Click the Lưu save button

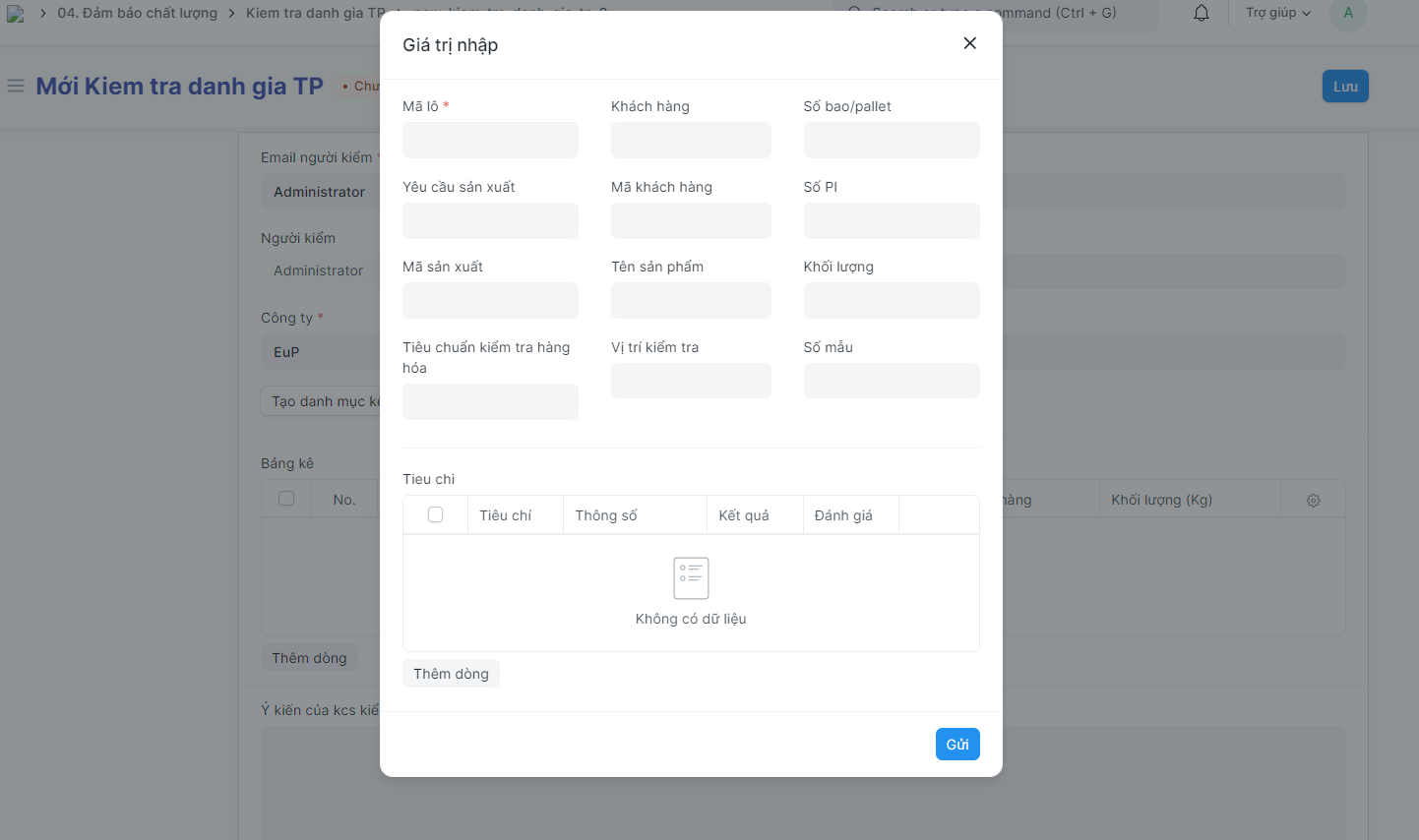[1344, 87]
